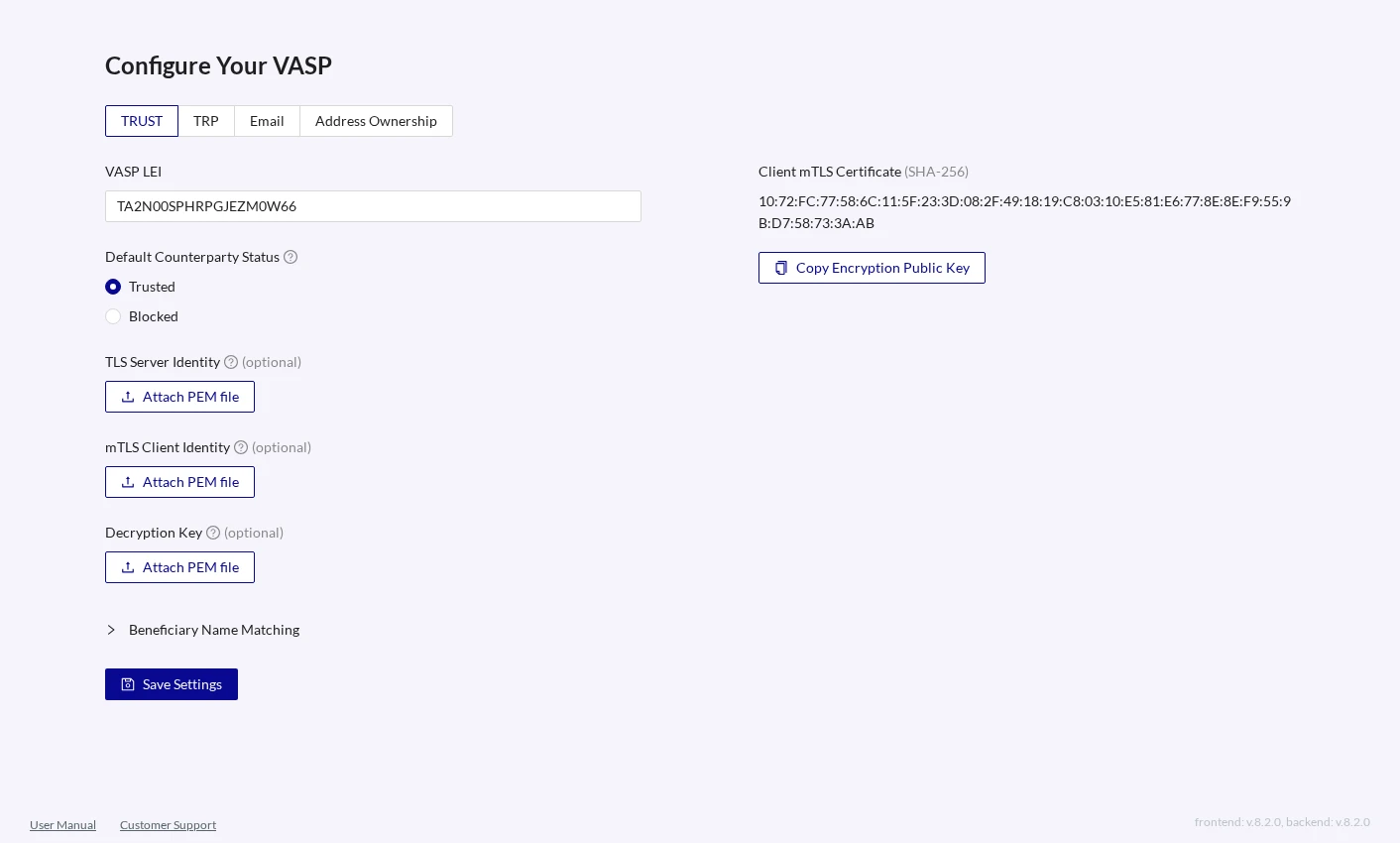Open help icon beside Decryption Key

pos(213,533)
